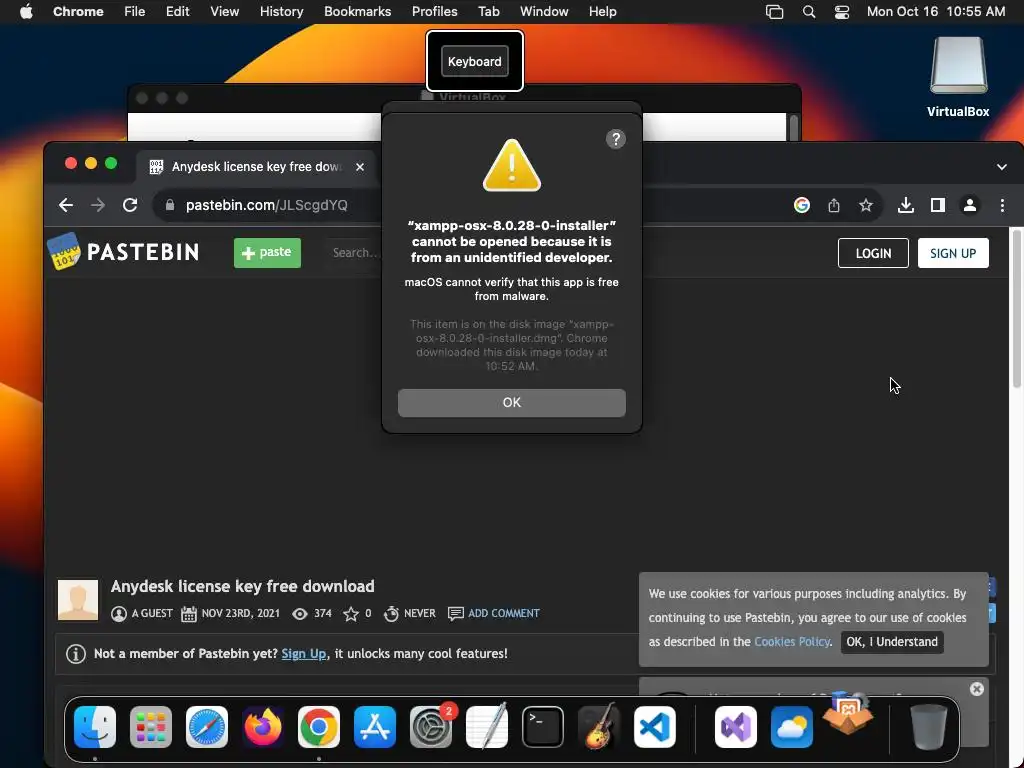Rate the paste with the star
The width and height of the screenshot is (1024, 768).
[x=351, y=614]
